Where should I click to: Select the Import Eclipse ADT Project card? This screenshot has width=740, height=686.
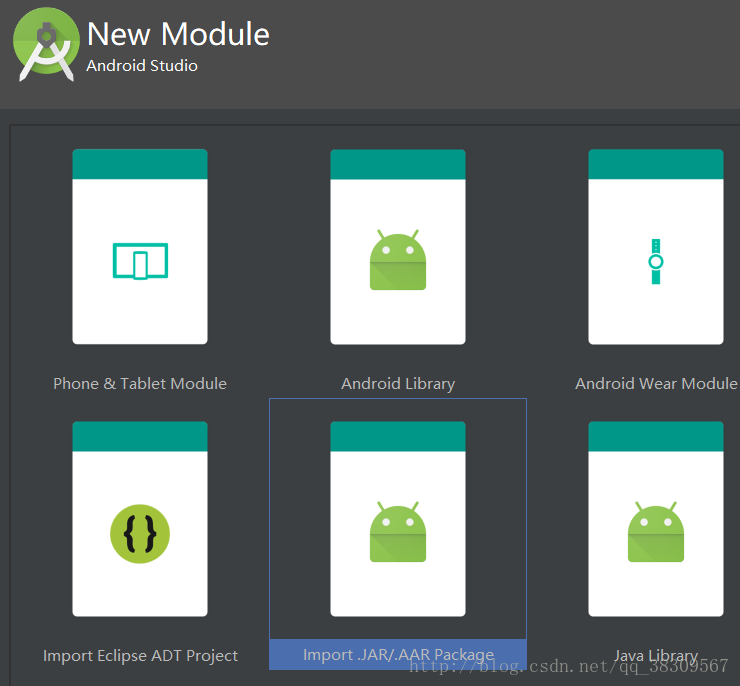click(140, 519)
